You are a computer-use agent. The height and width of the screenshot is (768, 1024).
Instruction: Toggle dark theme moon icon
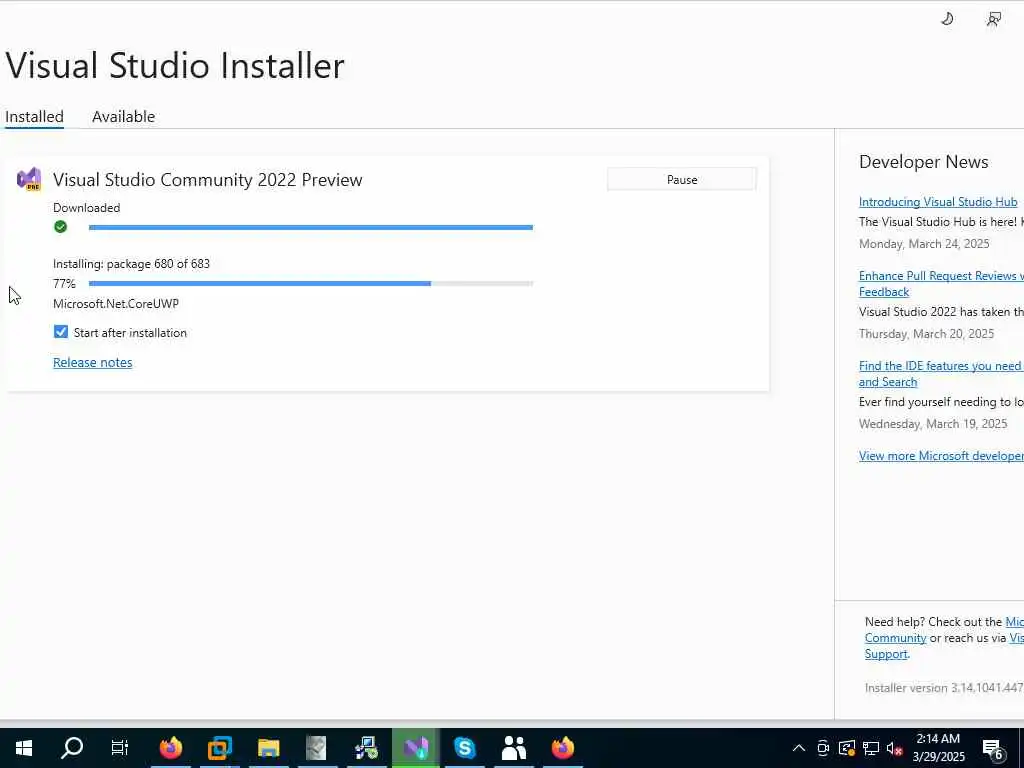pos(947,19)
